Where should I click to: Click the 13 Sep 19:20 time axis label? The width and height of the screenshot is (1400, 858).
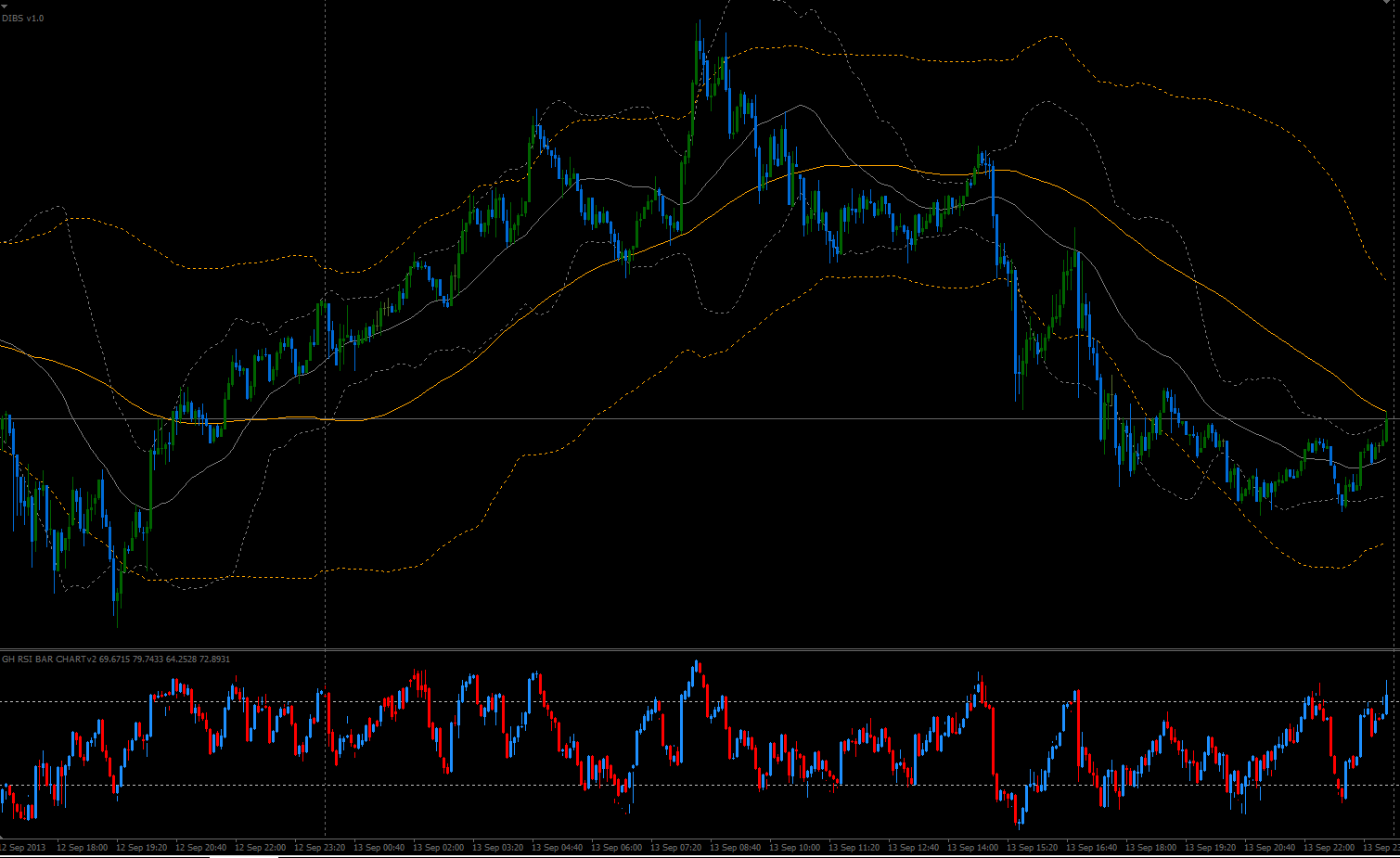(x=1210, y=848)
